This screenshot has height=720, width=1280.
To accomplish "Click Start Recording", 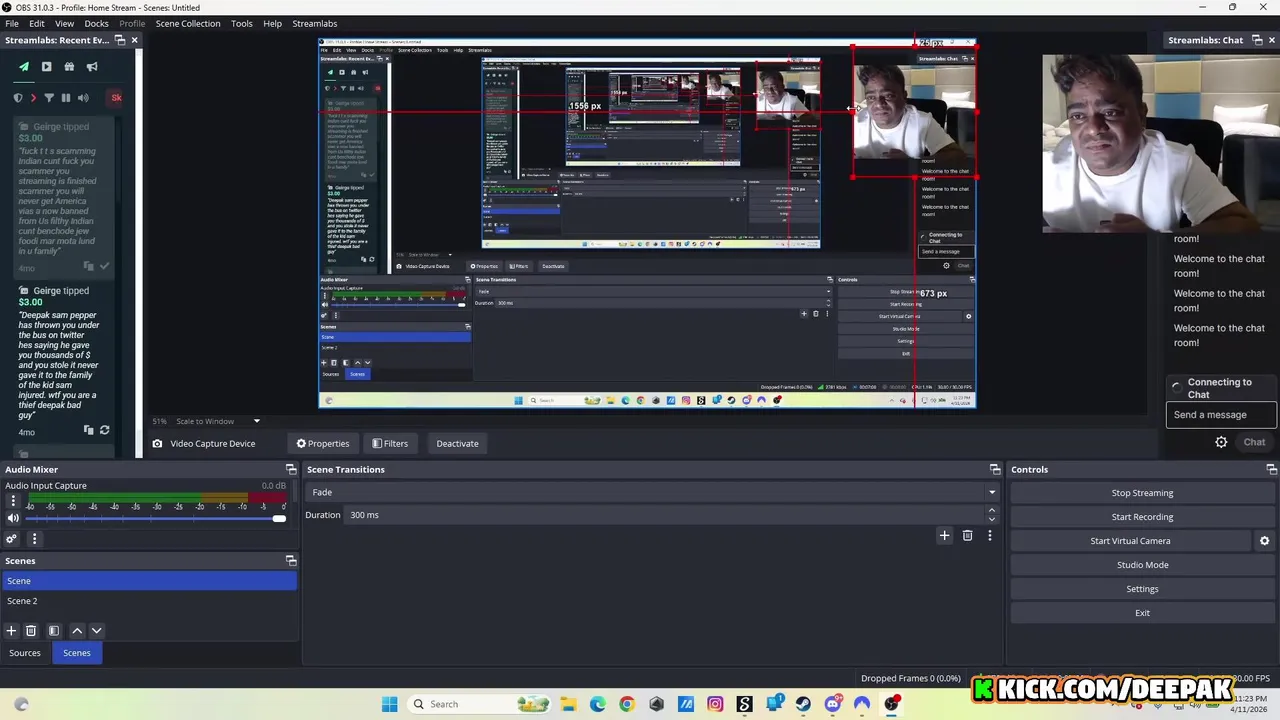I will coord(1142,517).
